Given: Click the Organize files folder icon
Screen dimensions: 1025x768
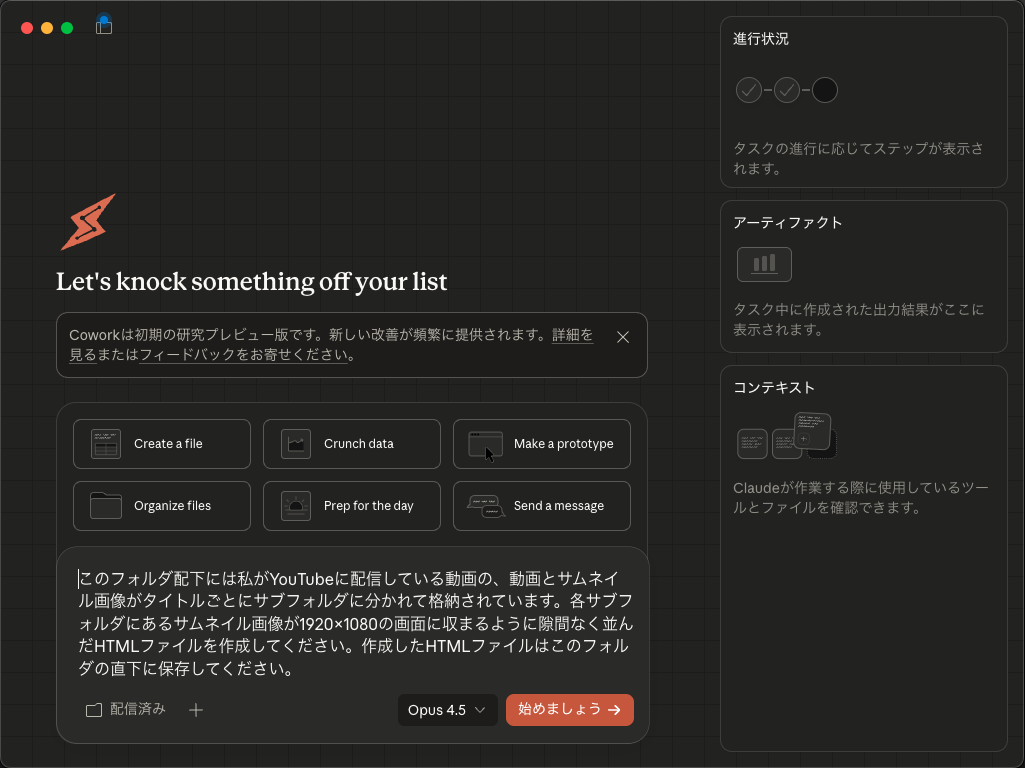Looking at the screenshot, I should 106,506.
